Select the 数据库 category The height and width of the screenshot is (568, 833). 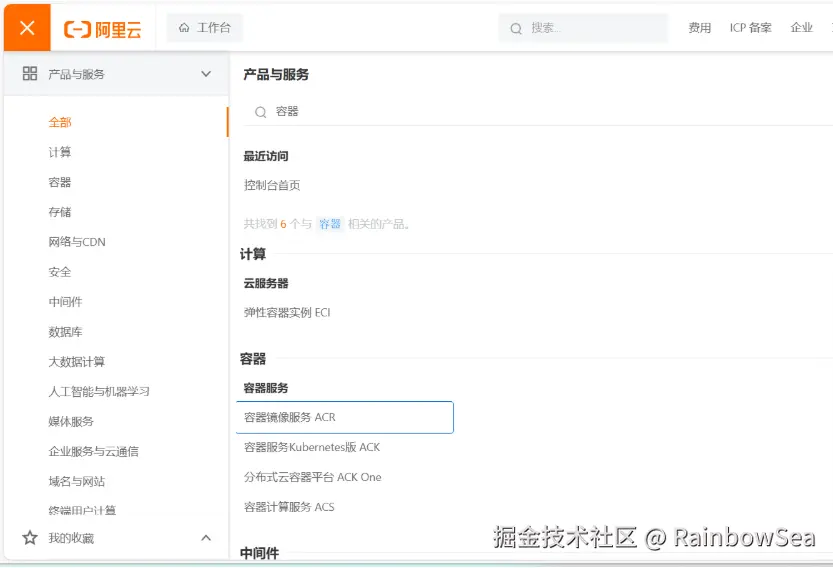pos(65,332)
